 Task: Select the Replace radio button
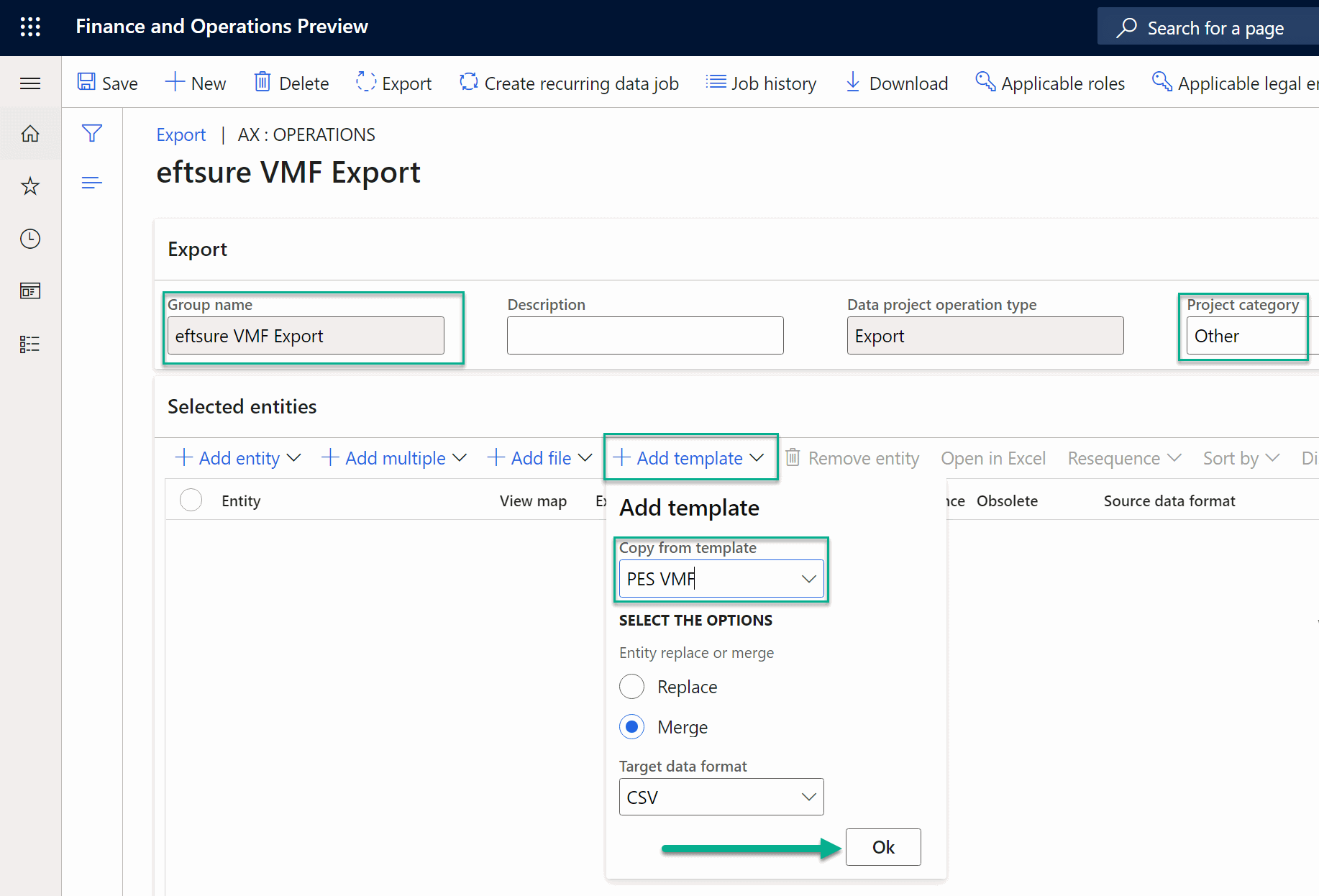tap(632, 687)
